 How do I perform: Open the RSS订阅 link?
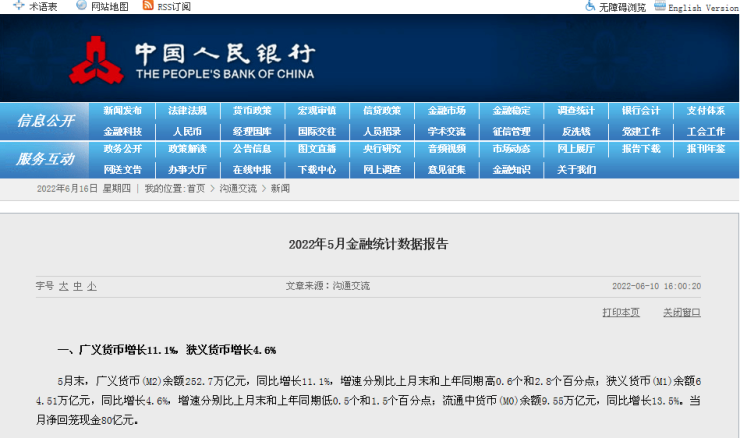tap(174, 7)
